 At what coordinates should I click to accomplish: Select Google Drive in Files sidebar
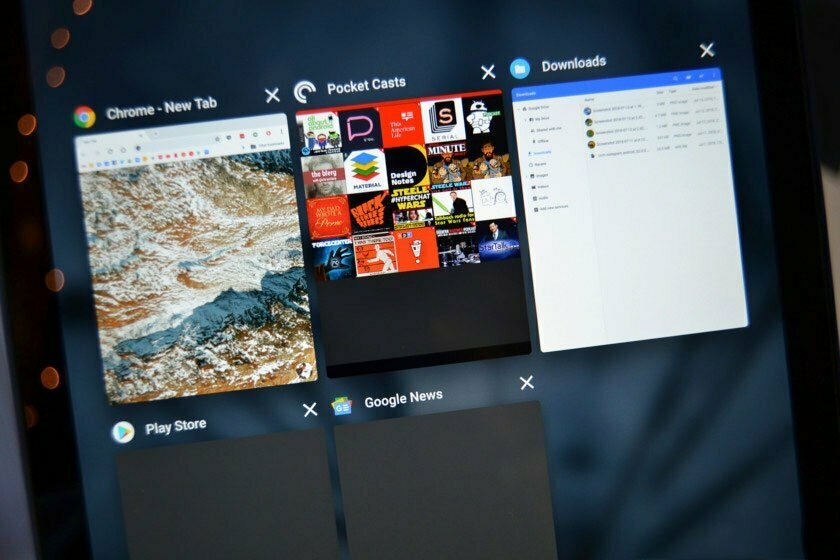coord(536,107)
